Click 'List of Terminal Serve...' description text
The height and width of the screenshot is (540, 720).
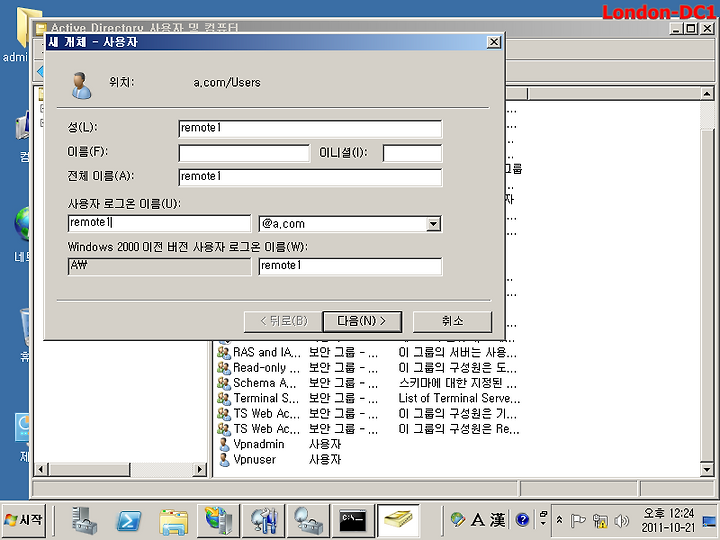[x=459, y=398]
